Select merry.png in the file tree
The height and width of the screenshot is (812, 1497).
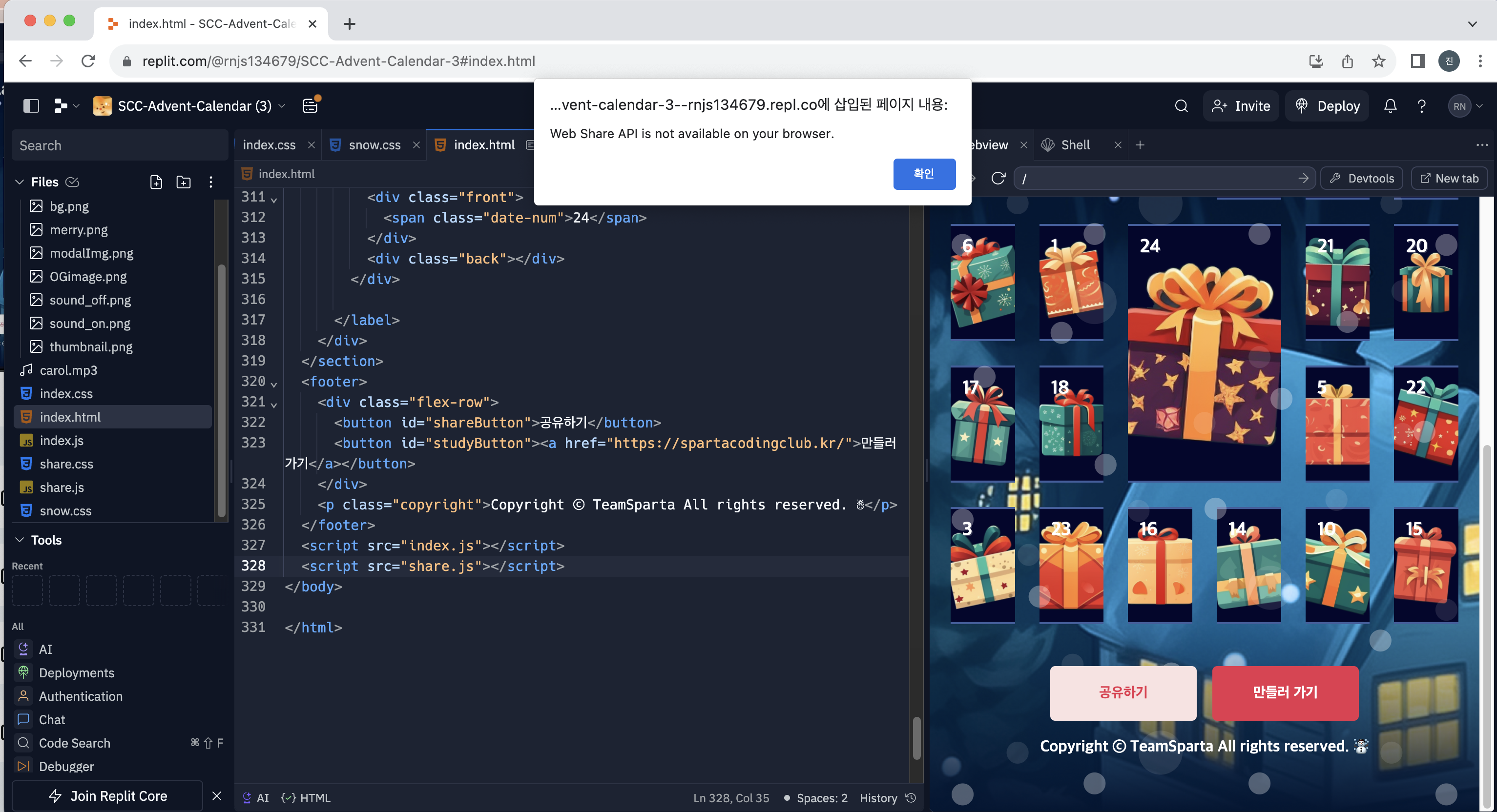[x=114, y=229]
